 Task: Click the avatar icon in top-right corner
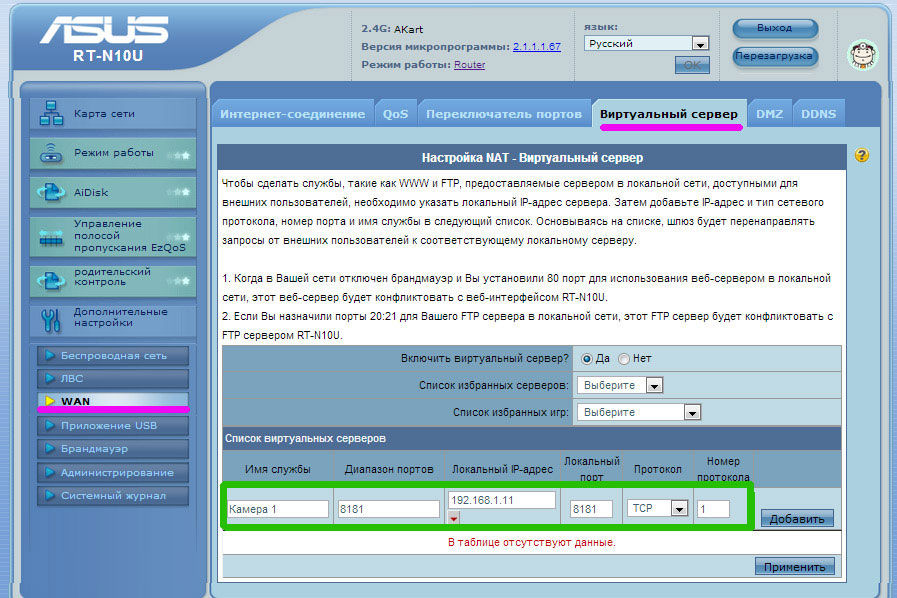[x=861, y=54]
